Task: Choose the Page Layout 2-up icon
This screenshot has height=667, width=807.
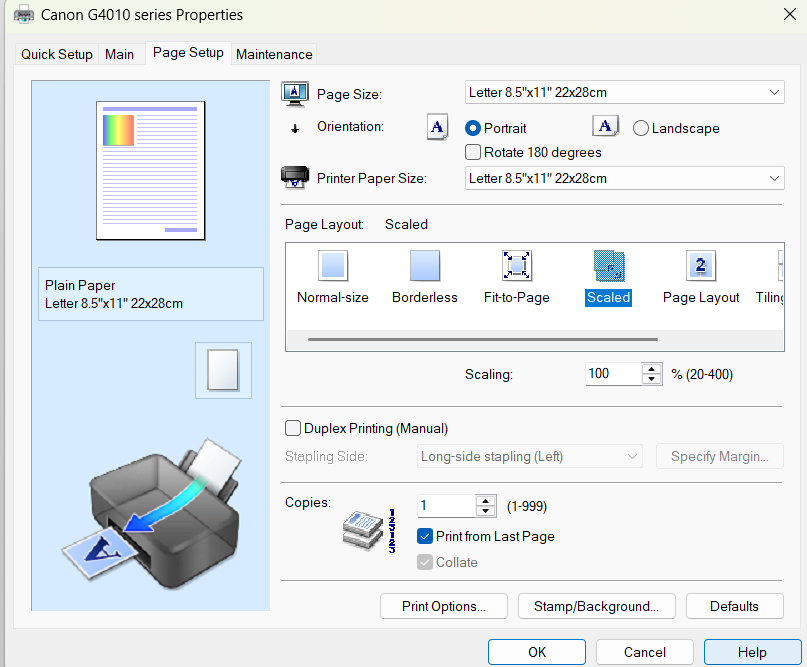Action: 700,266
